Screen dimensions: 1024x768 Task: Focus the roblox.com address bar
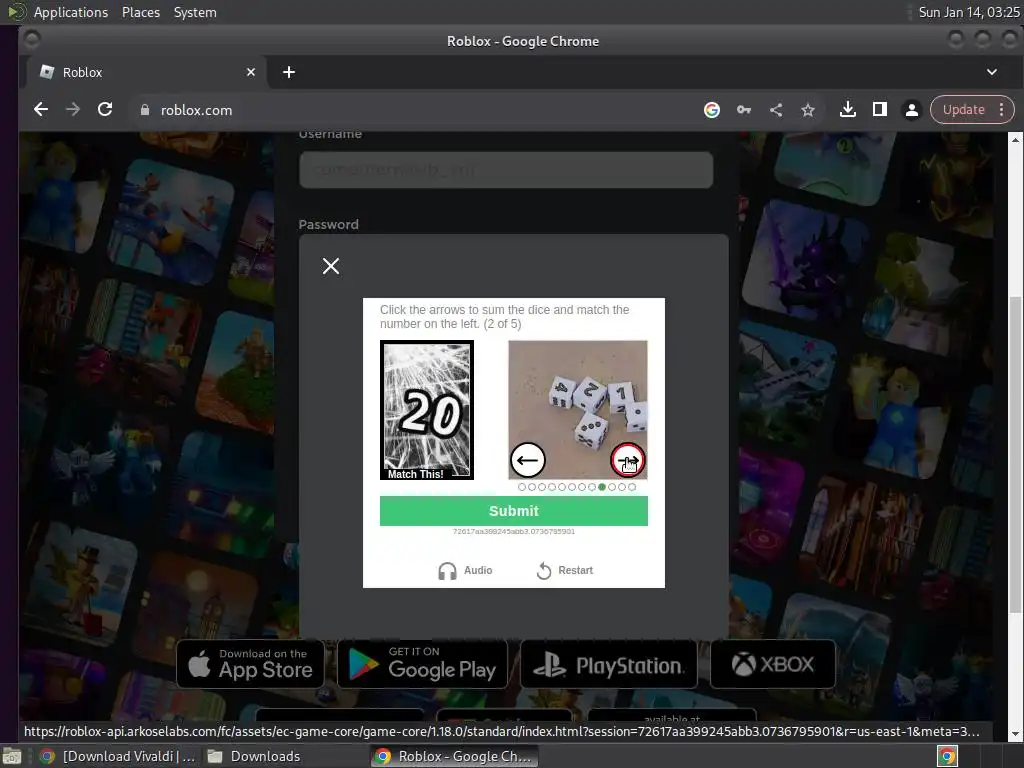click(x=418, y=110)
